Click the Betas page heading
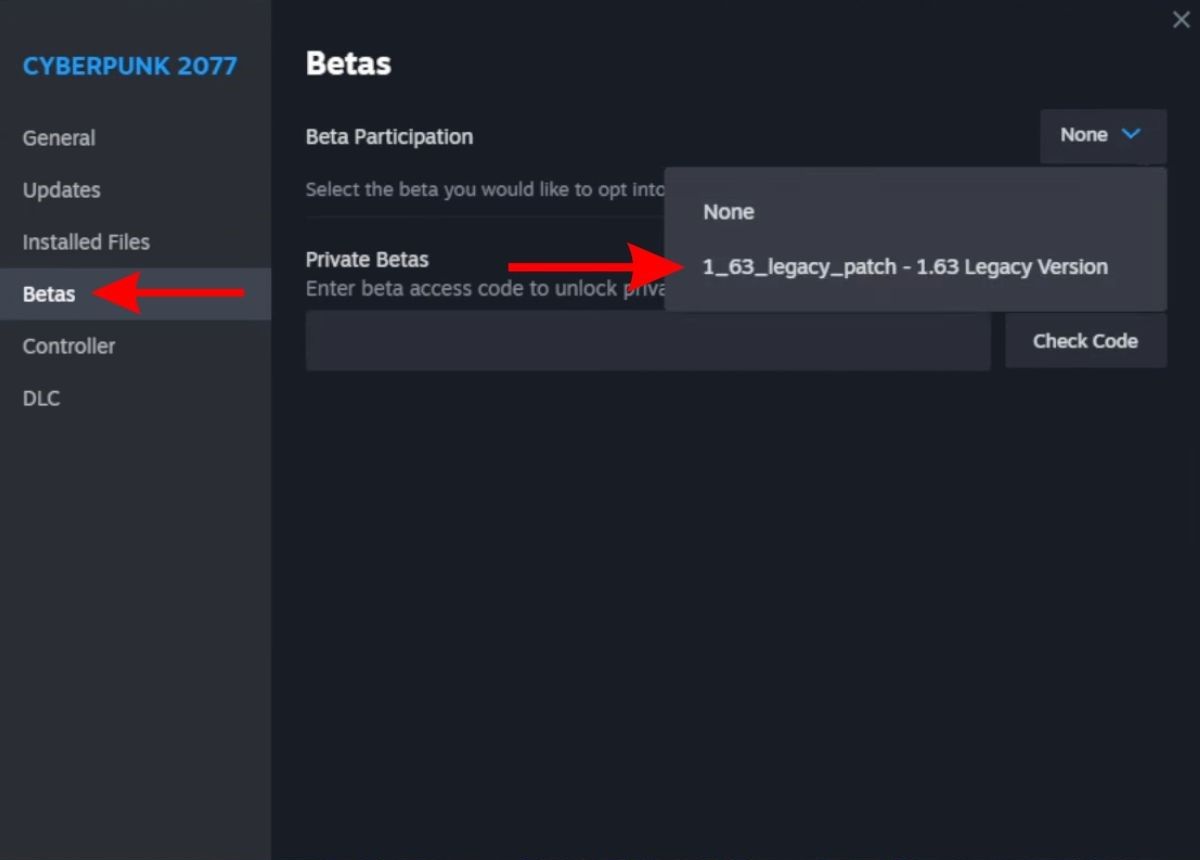The image size is (1200, 860). tap(348, 63)
